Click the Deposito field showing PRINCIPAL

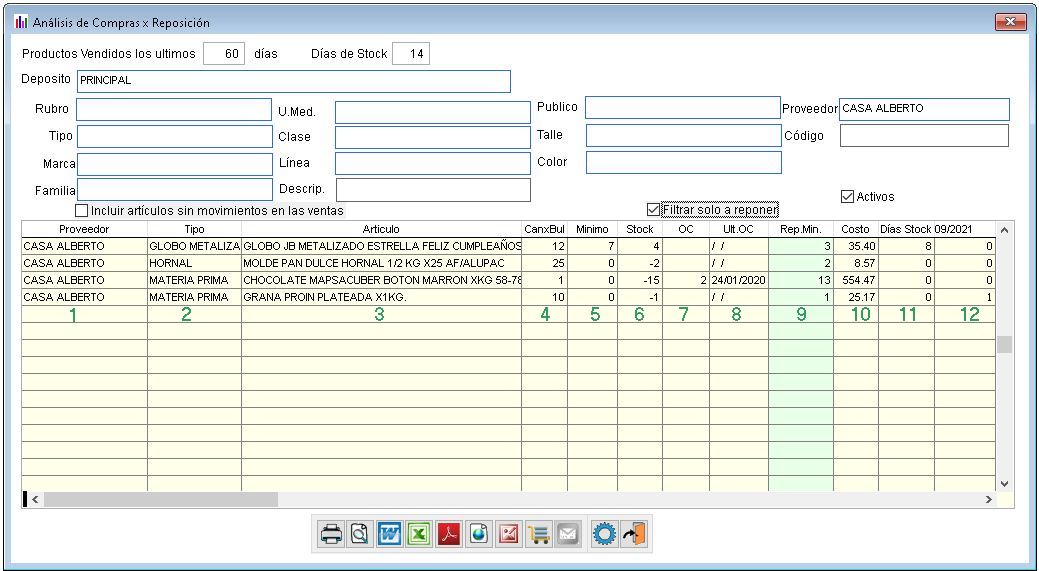[x=293, y=81]
